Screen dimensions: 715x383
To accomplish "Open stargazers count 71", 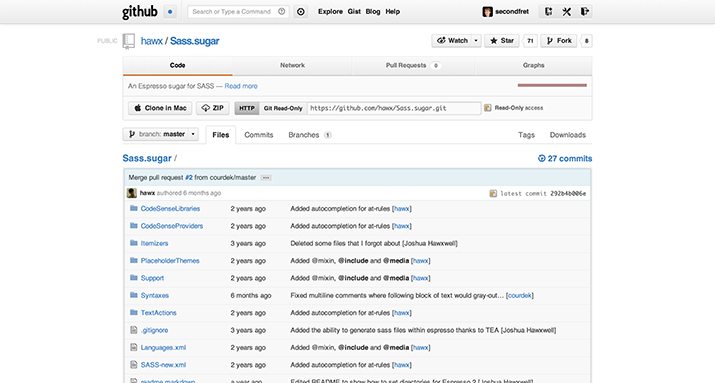I will coord(530,41).
